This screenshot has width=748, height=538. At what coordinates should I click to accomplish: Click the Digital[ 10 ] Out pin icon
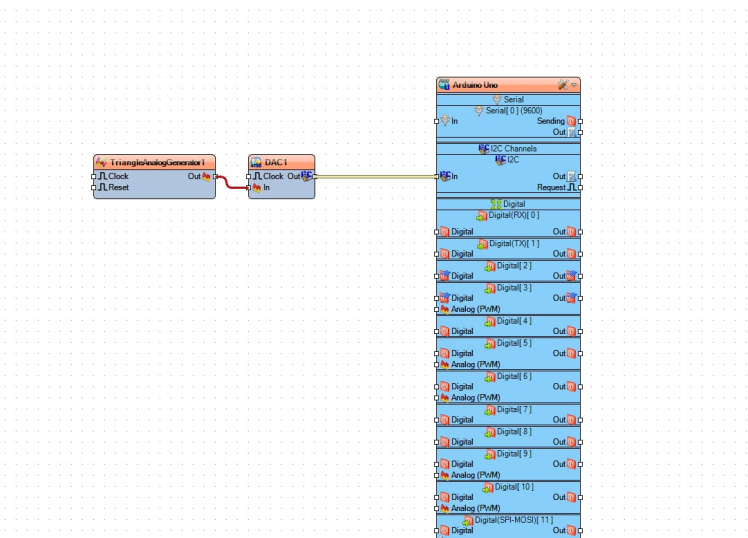coord(571,497)
